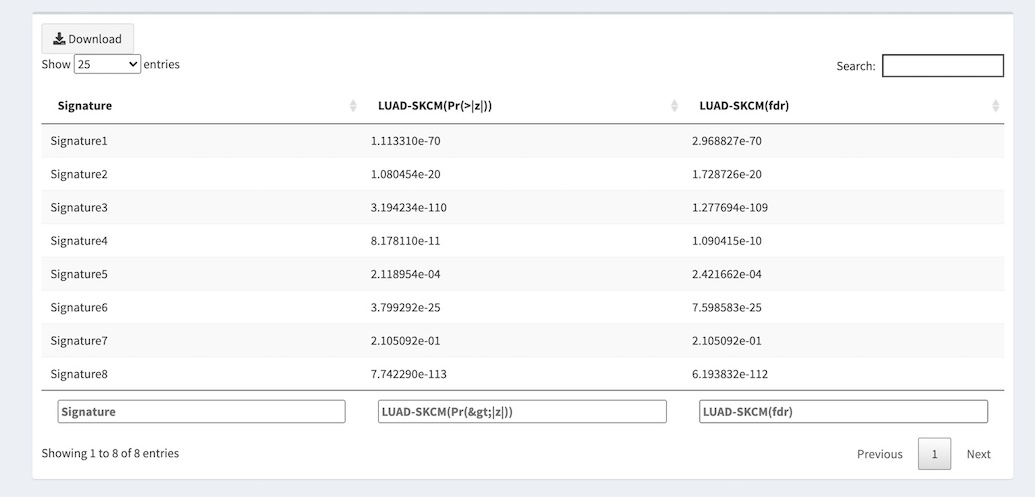Click the 3.799292e-25 value cell

[x=405, y=308]
